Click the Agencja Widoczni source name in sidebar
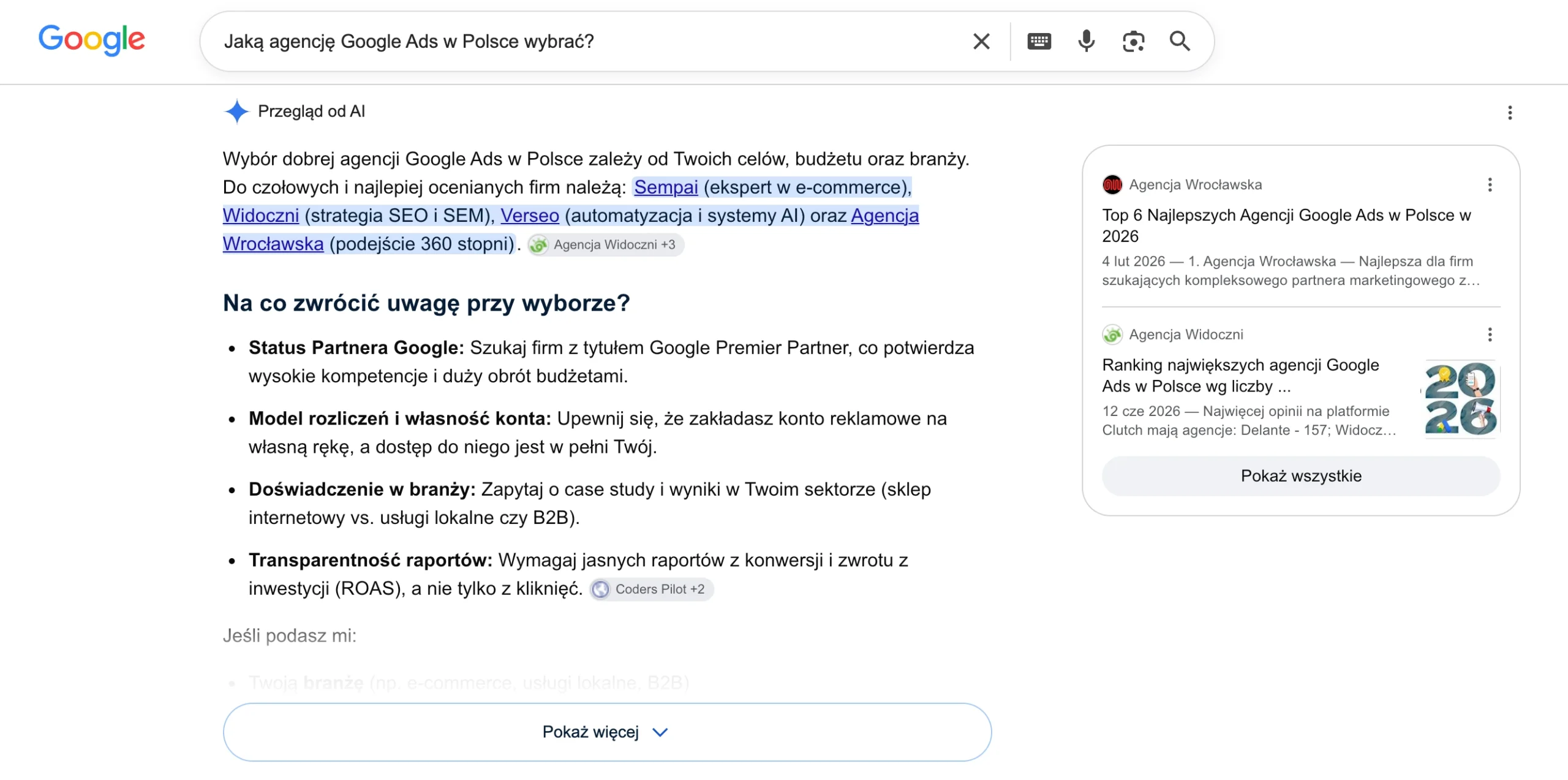Viewport: 1568px width, 780px height. 1186,335
